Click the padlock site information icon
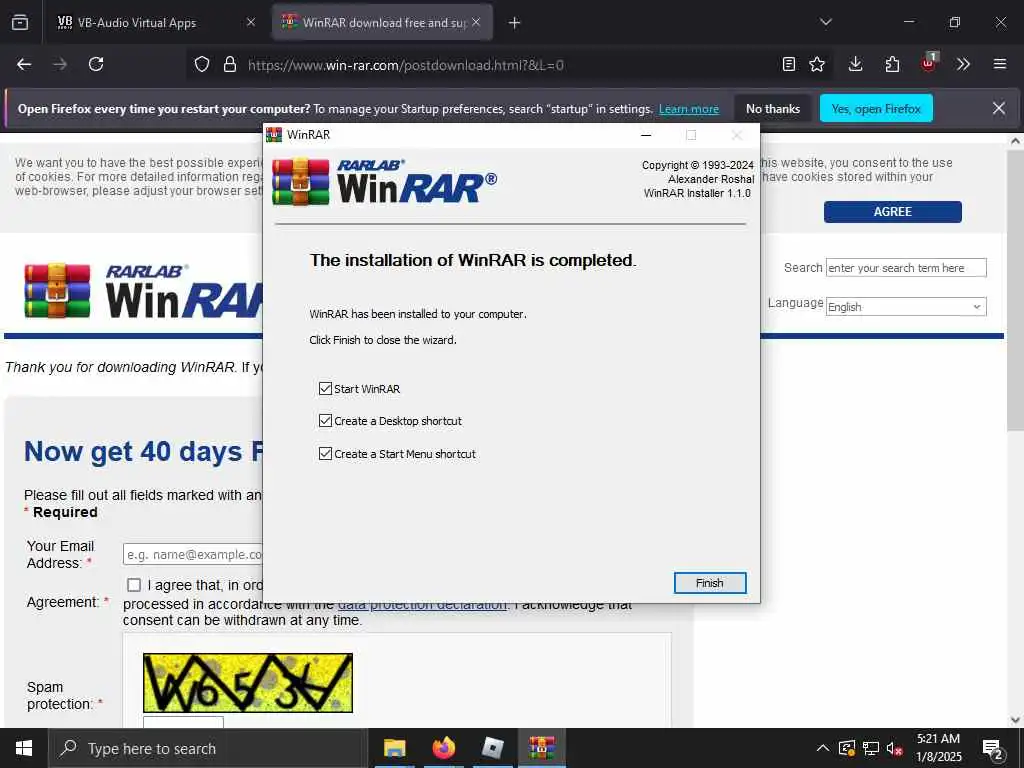This screenshot has height=768, width=1024. click(229, 64)
